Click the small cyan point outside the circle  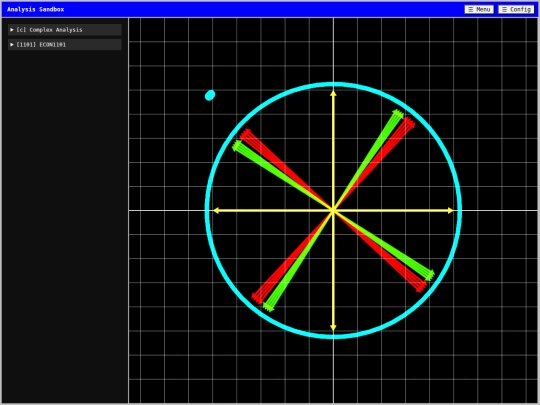210,95
